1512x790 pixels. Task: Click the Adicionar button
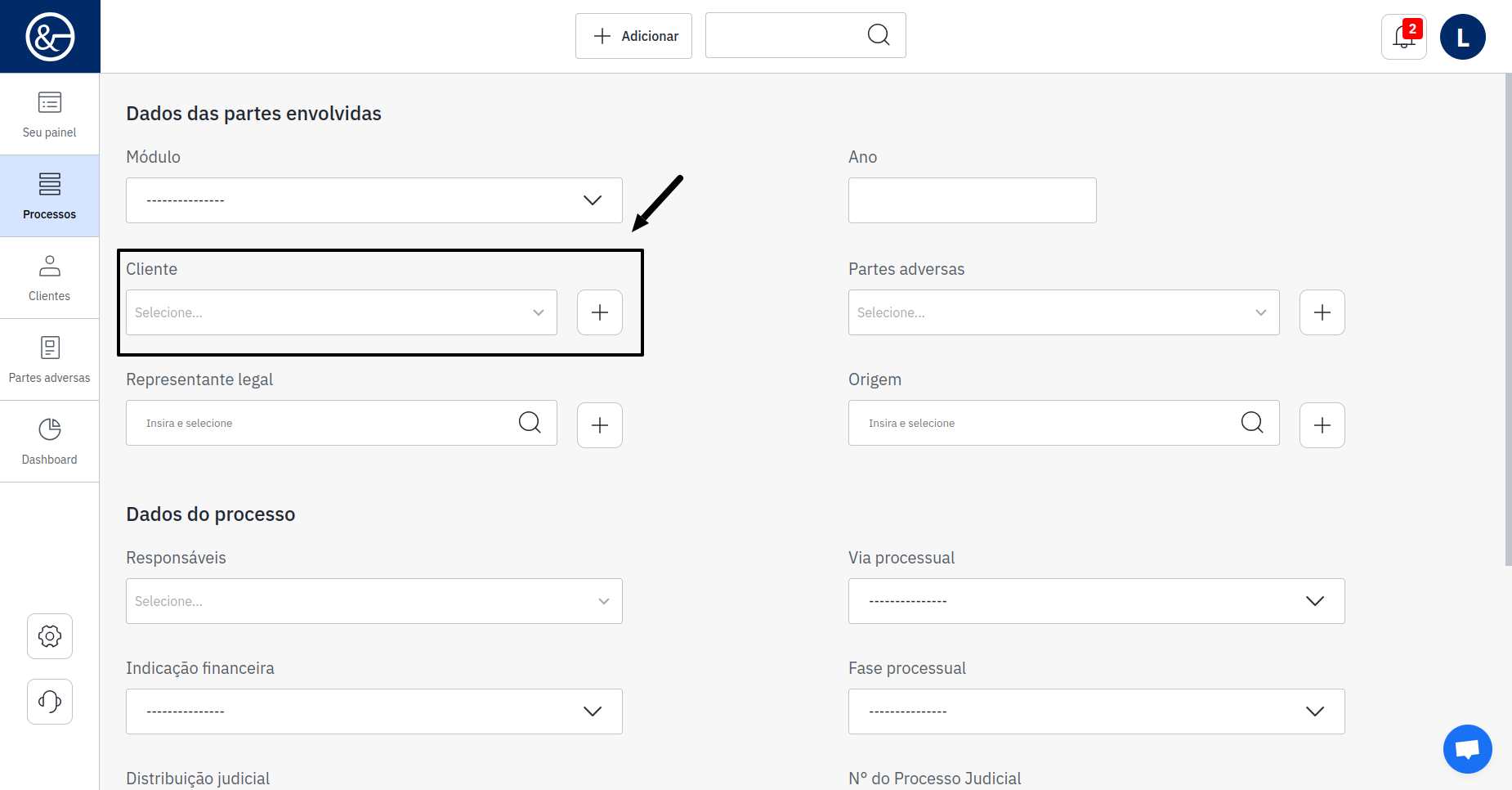(633, 36)
